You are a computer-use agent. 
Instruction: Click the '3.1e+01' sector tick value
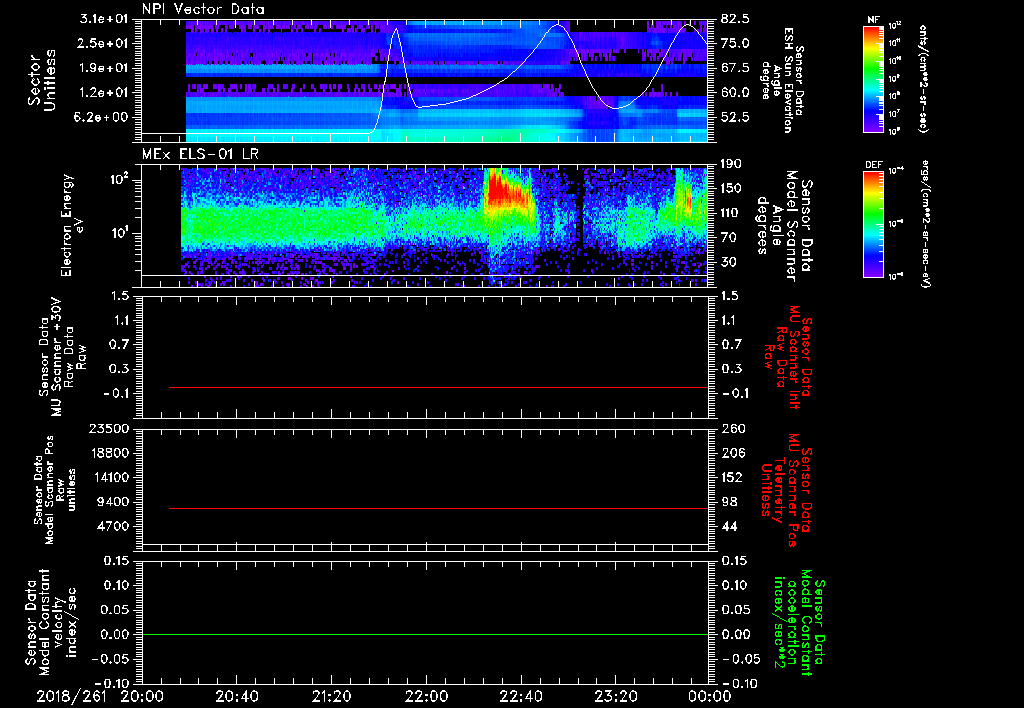pos(104,19)
